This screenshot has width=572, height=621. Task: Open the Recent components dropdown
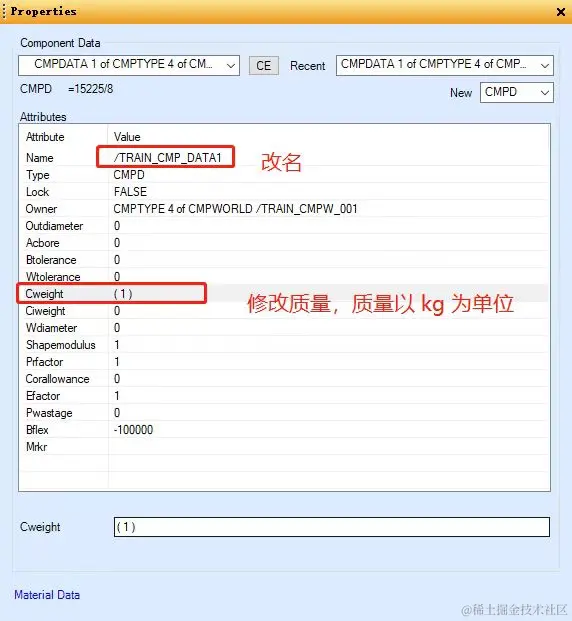pyautogui.click(x=444, y=65)
